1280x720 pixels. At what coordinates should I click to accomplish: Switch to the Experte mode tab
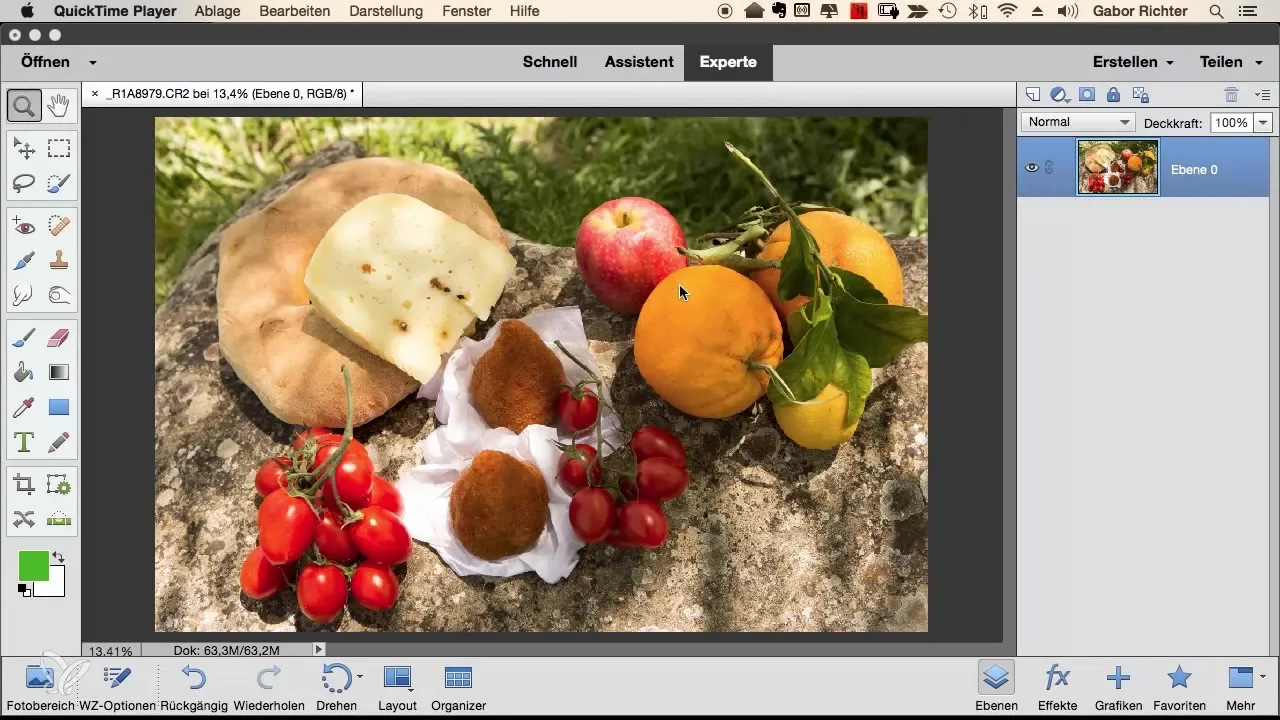(728, 62)
